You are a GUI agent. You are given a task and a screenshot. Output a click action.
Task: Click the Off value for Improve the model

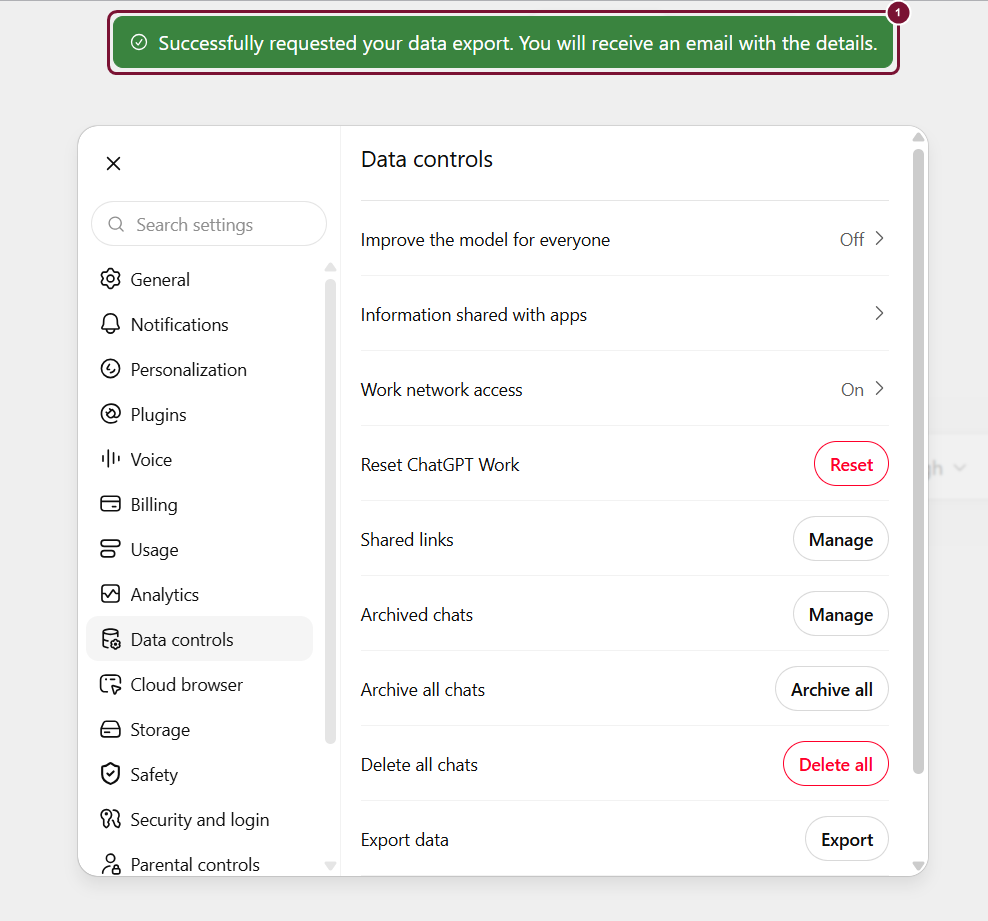tap(852, 239)
